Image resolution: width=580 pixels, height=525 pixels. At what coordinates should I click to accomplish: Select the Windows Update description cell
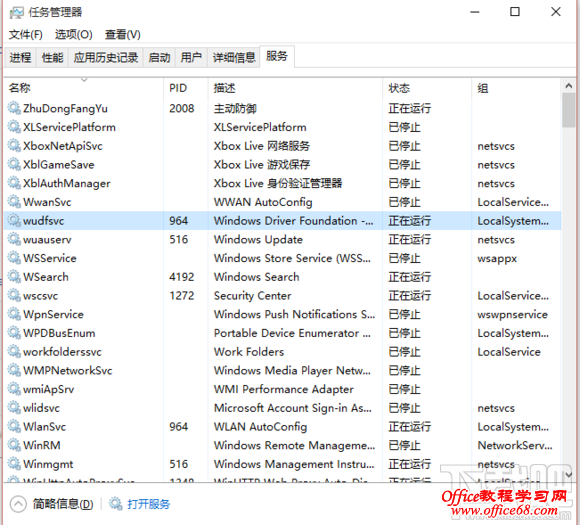click(x=258, y=239)
